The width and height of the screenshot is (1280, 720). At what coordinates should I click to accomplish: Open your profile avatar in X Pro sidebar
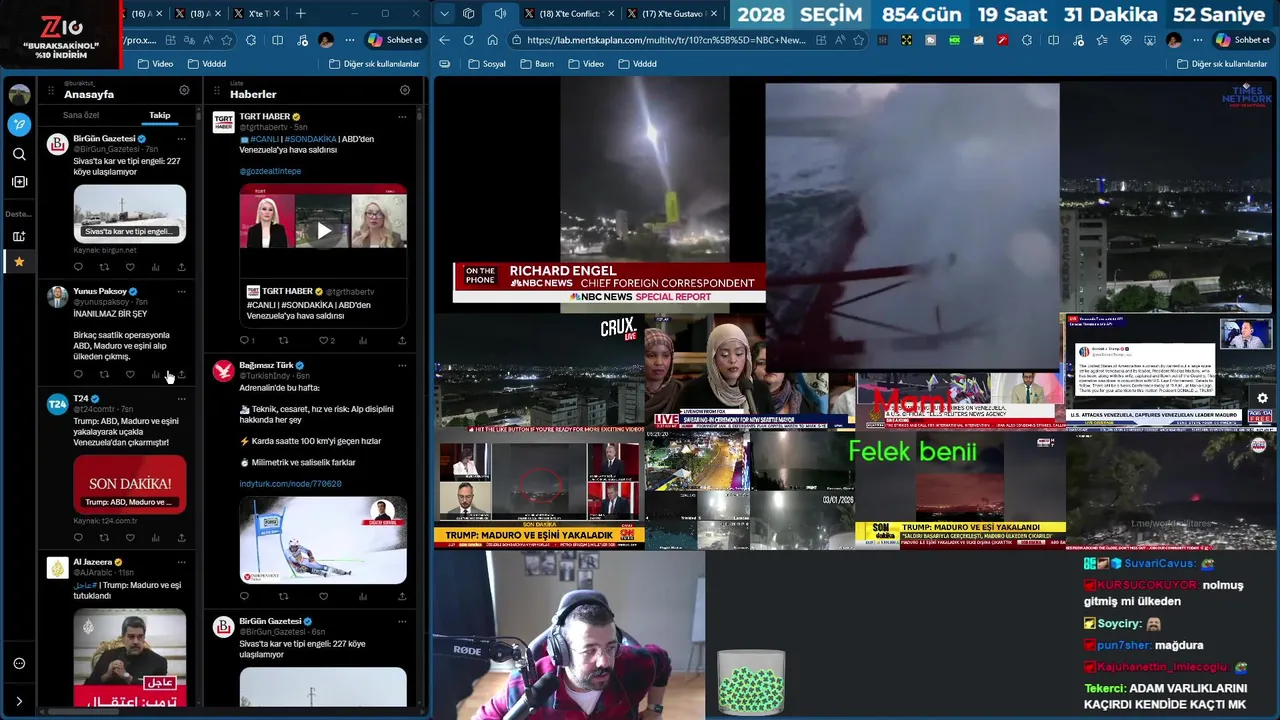pyautogui.click(x=19, y=95)
